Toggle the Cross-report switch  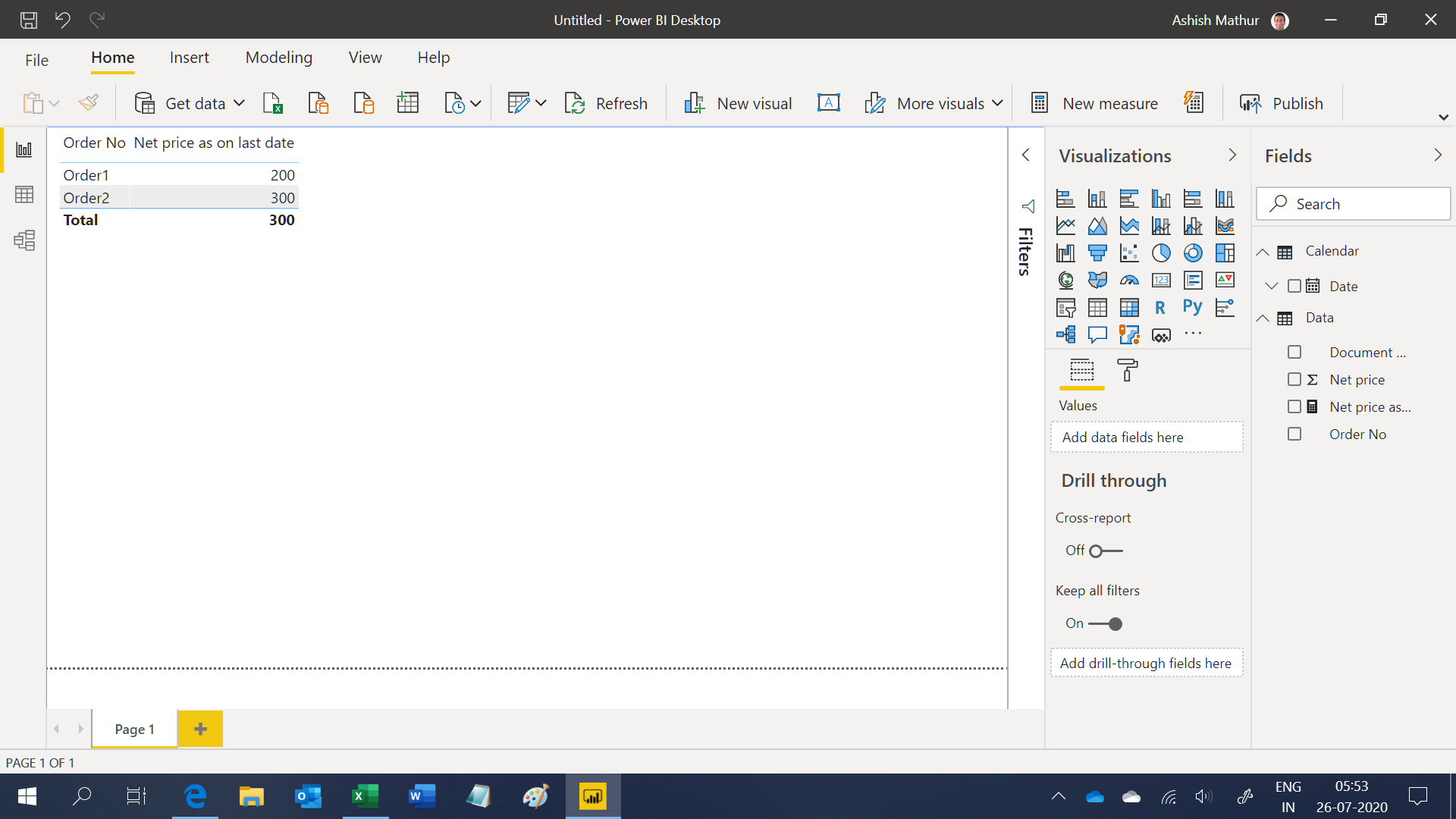click(1106, 551)
